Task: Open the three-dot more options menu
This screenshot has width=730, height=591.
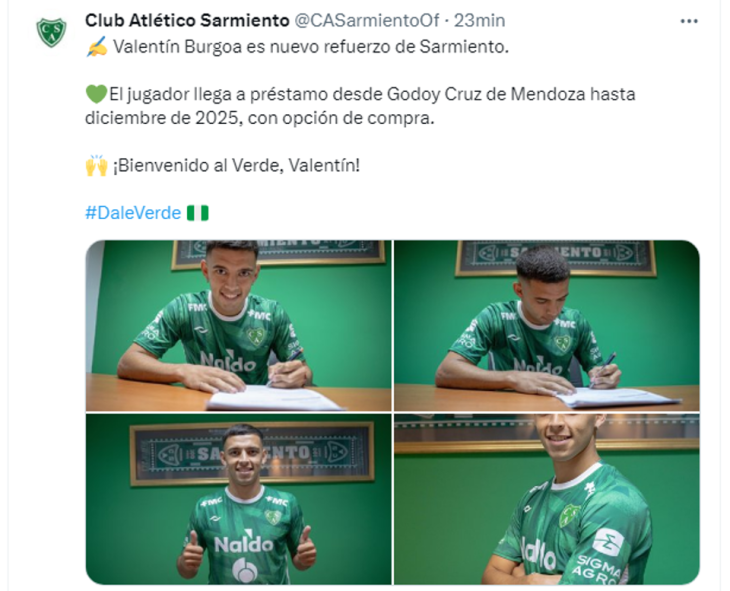Action: (689, 21)
